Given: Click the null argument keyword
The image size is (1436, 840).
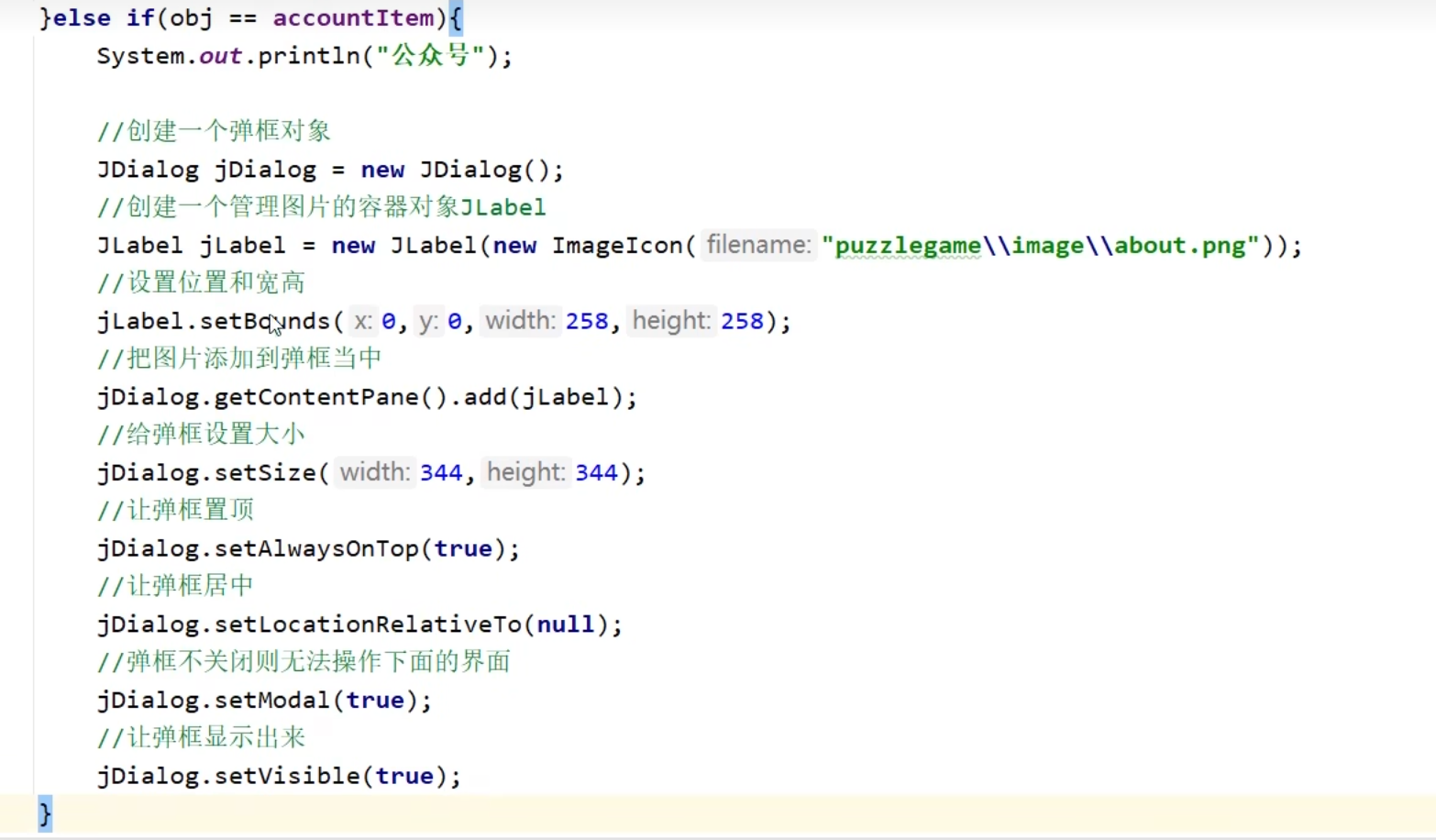Looking at the screenshot, I should click(x=566, y=624).
